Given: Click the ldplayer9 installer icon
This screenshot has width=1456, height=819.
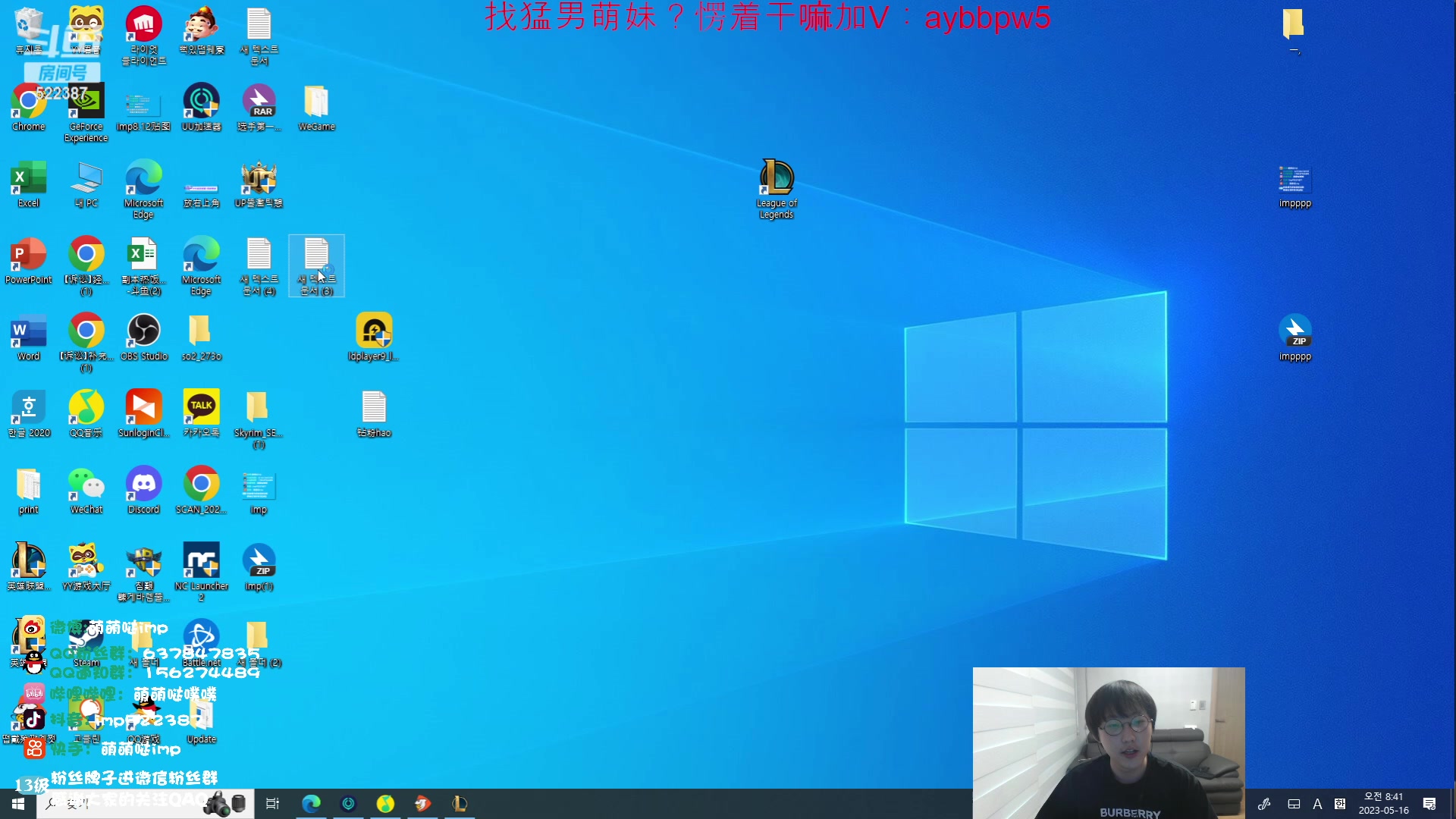Looking at the screenshot, I should click(374, 331).
